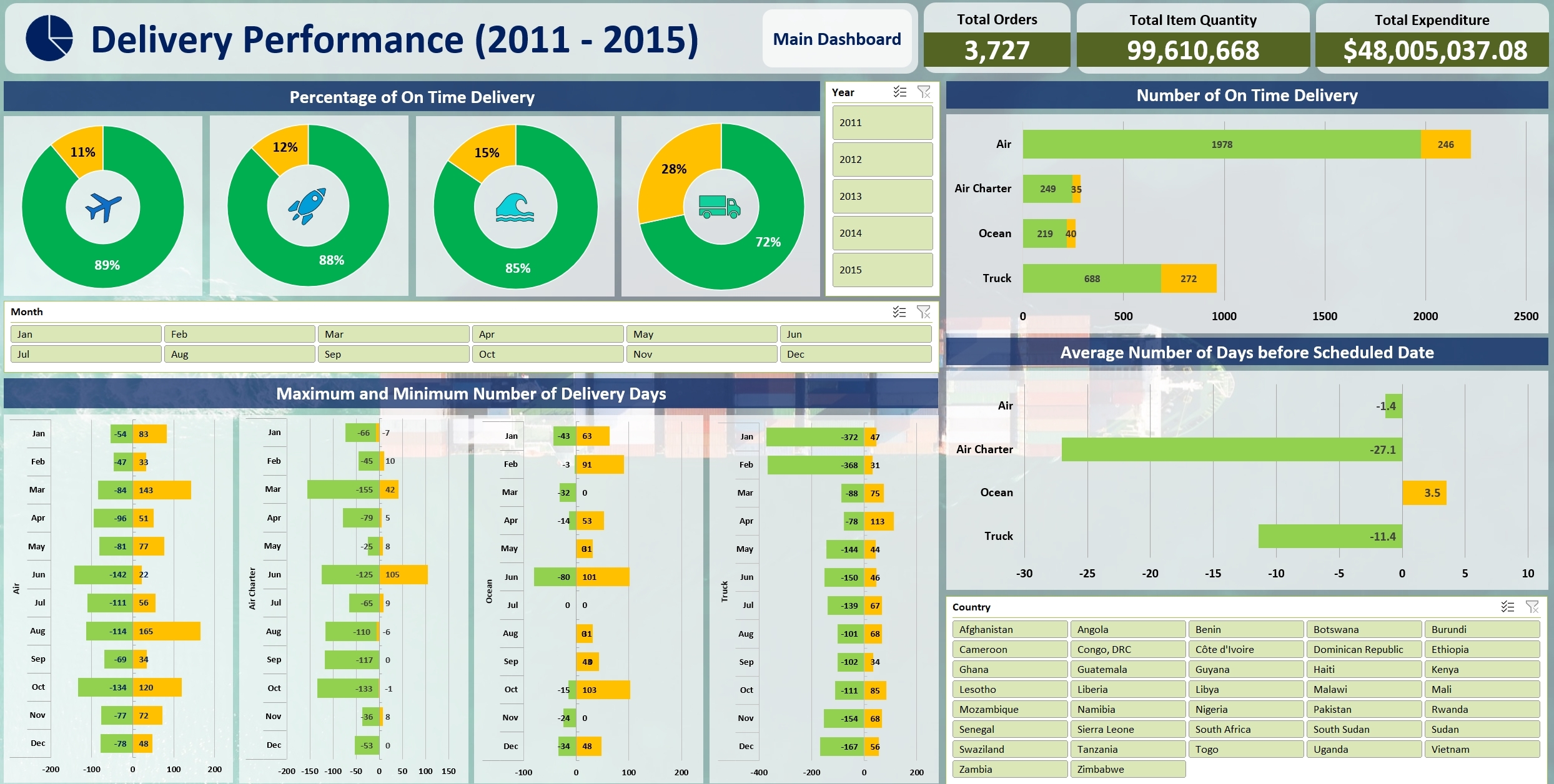This screenshot has height=784, width=1554.
Task: Click the Total Expenditure value
Action: click(x=1431, y=51)
